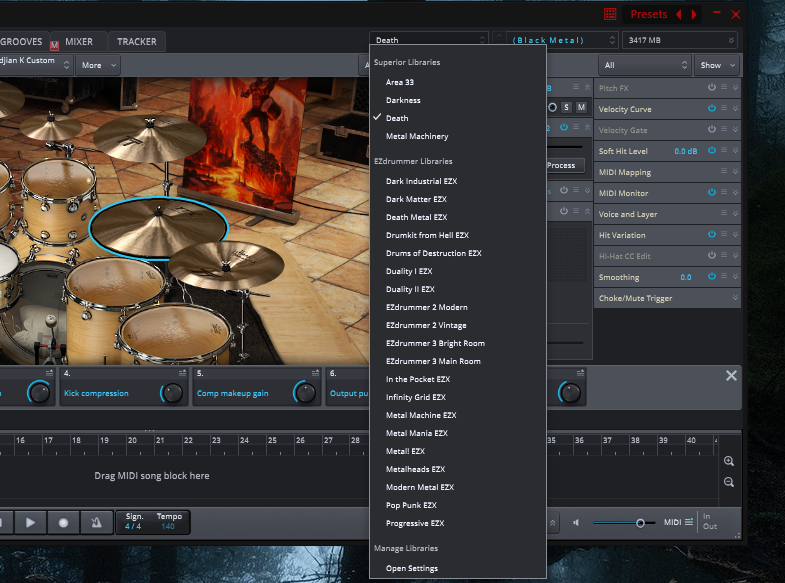Adjust the Comp makeup gain knob
Screen dimensions: 785x583
305,393
